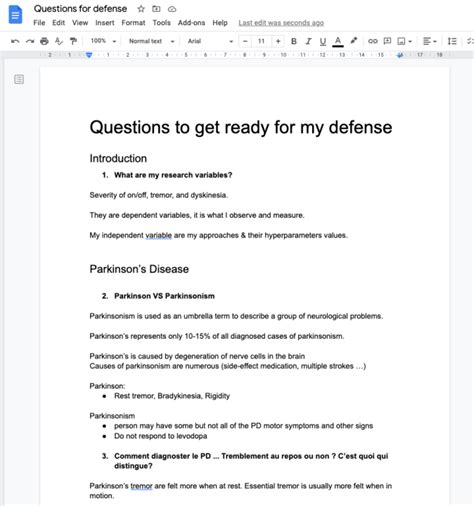Open the Arial font dropdown

(x=210, y=41)
